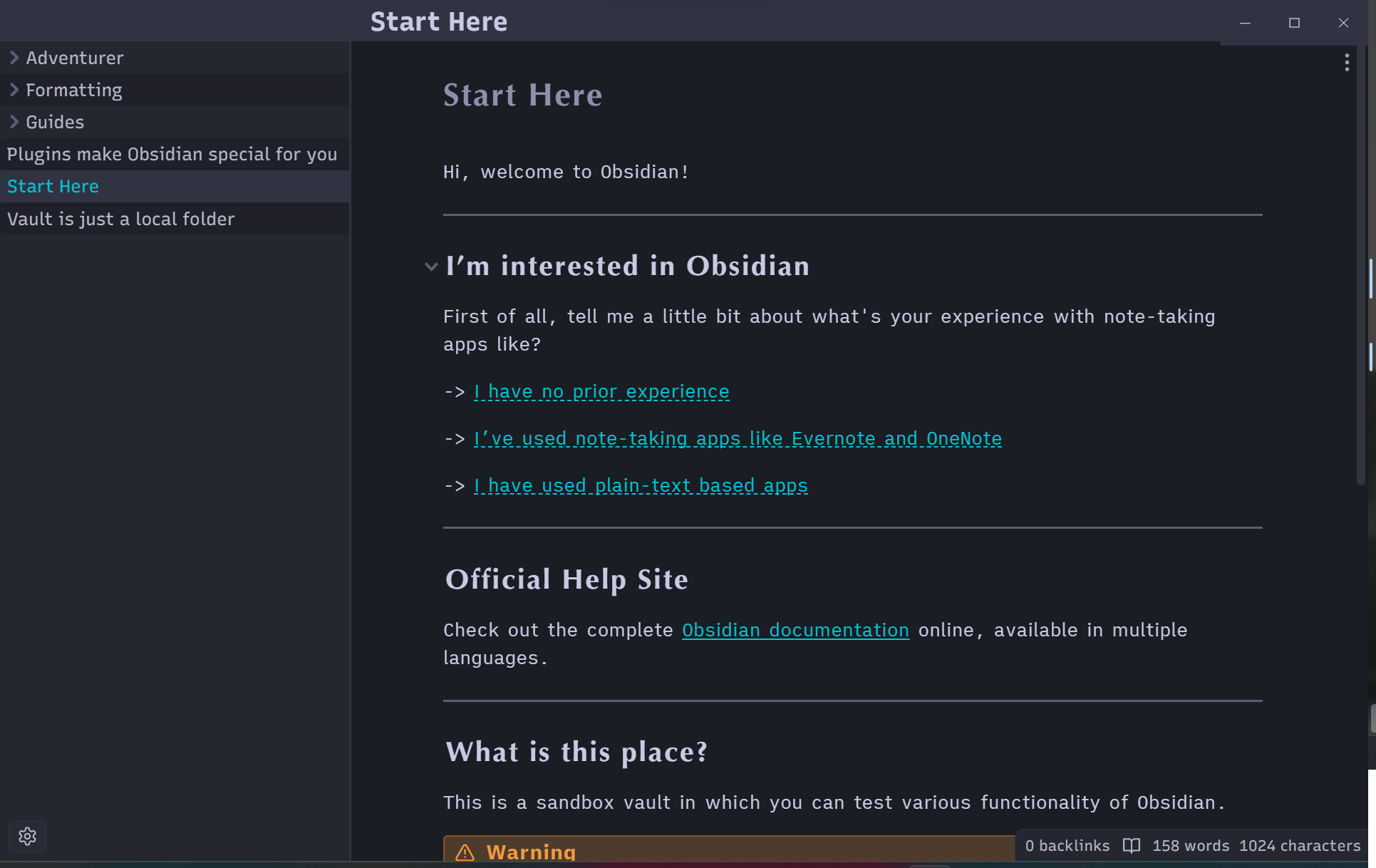Open Settings with the gear icon

point(27,836)
